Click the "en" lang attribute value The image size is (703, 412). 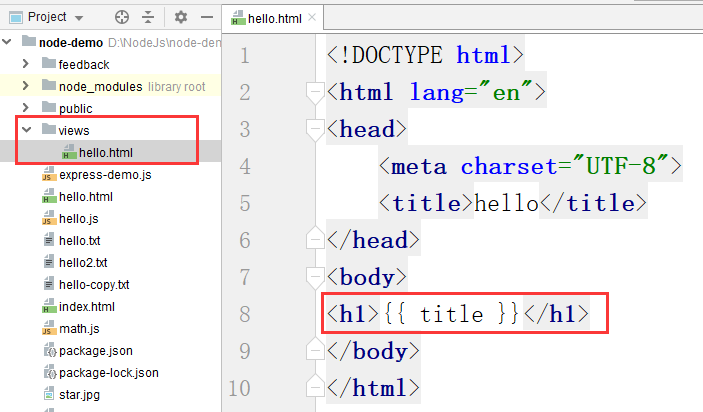pos(505,92)
